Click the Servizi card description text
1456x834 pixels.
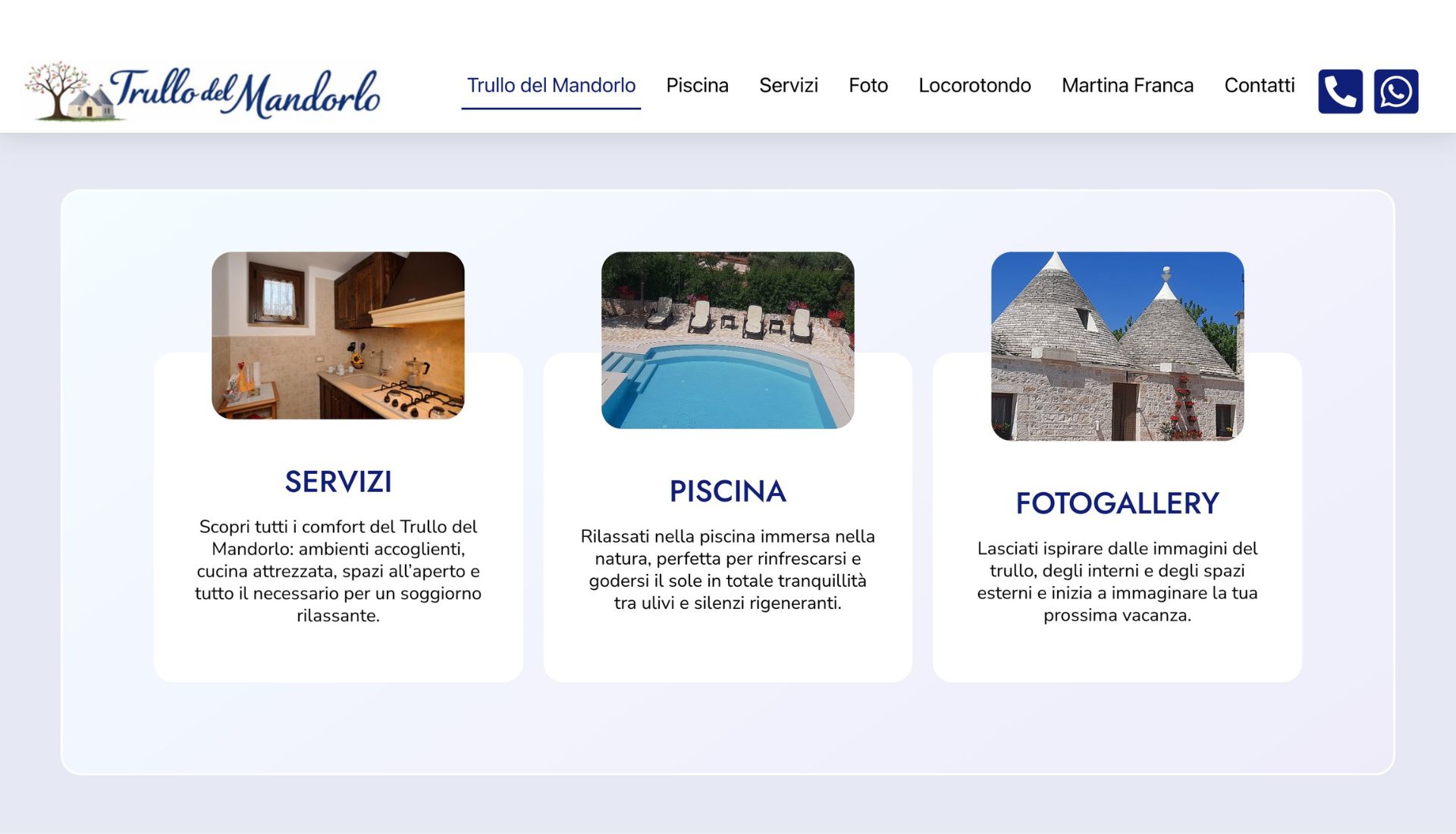(337, 571)
